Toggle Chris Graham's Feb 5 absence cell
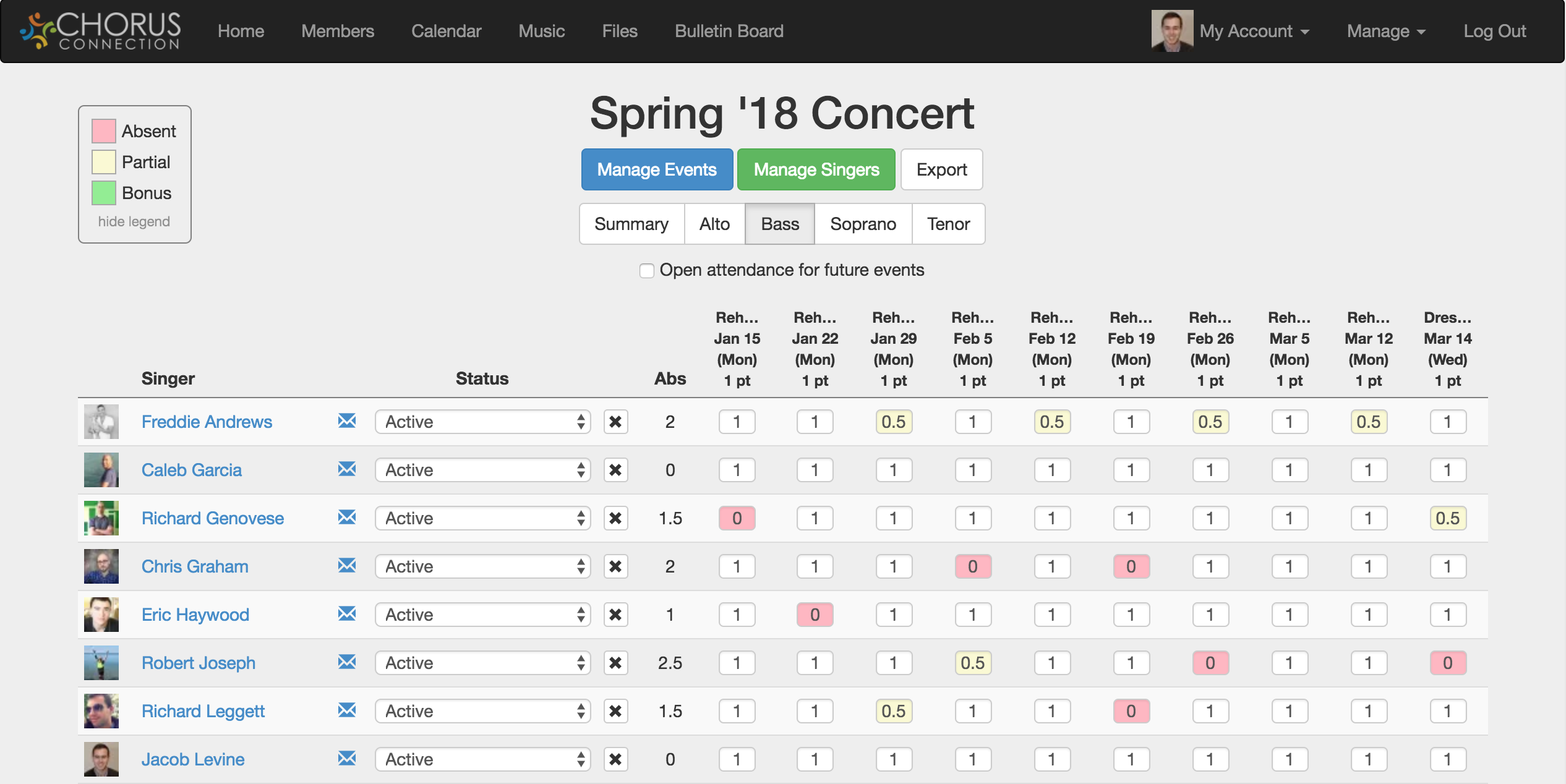1566x784 pixels. pos(973,566)
